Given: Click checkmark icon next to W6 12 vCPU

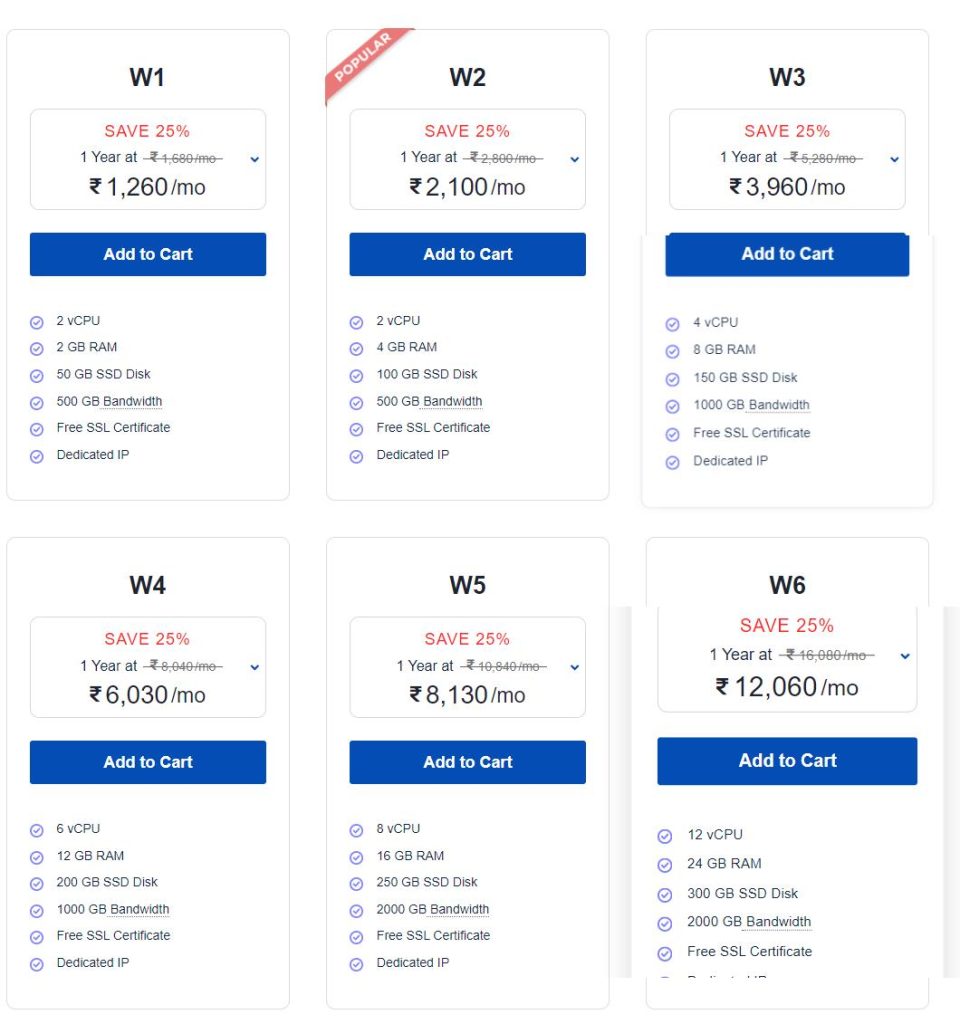Looking at the screenshot, I should 664,836.
